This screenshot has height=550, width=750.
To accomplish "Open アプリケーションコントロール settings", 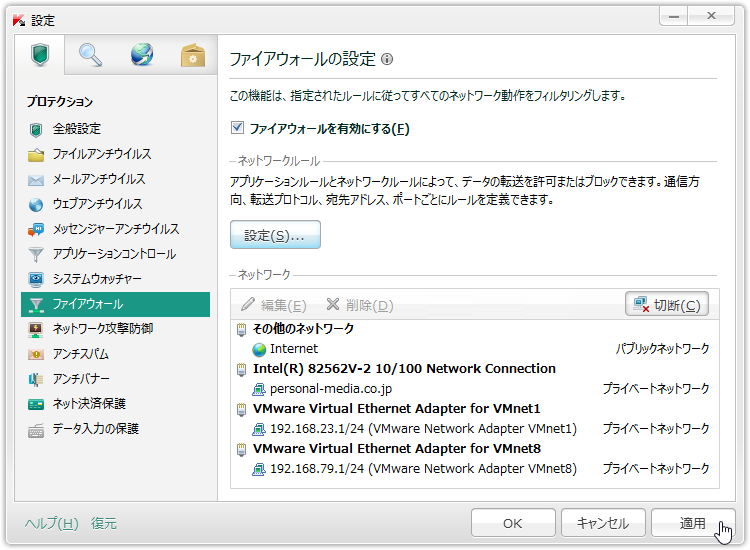I will (113, 254).
